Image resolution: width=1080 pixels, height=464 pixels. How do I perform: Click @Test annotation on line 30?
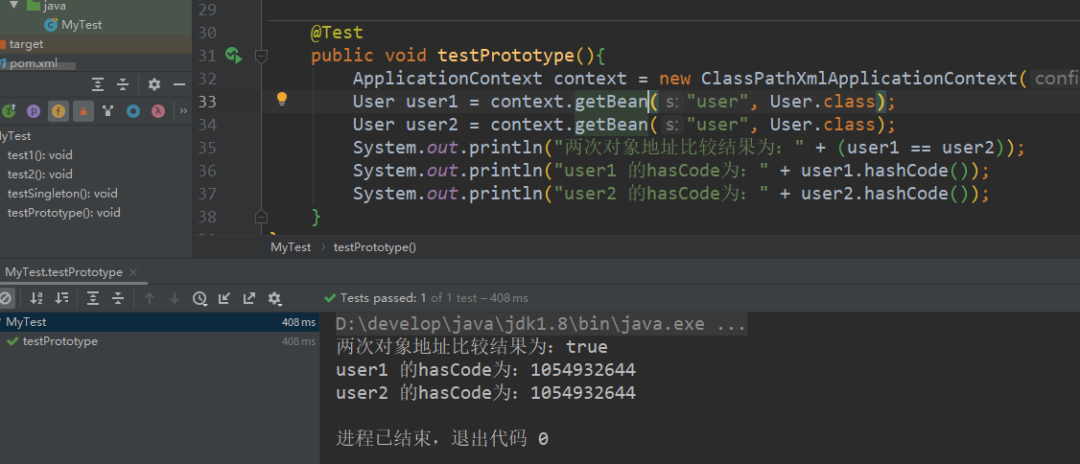[337, 32]
